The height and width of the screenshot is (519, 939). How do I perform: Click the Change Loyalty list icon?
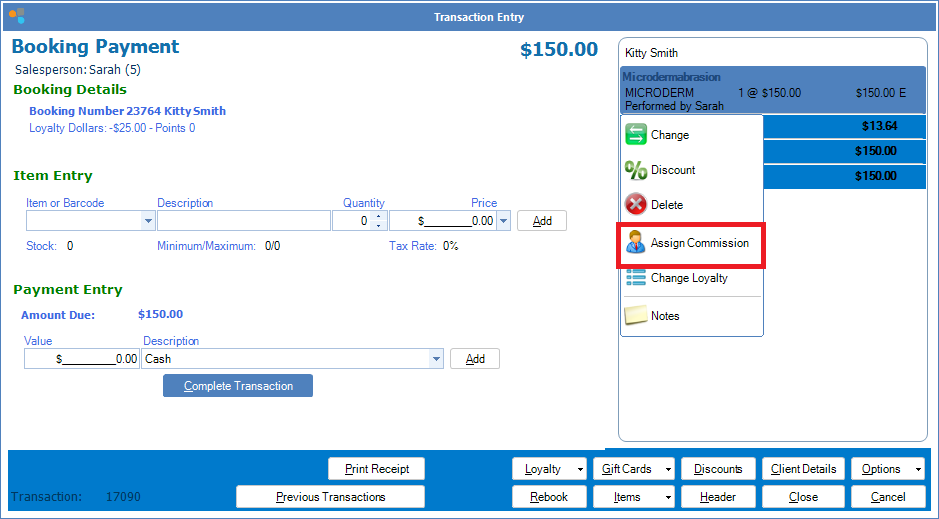tap(636, 278)
